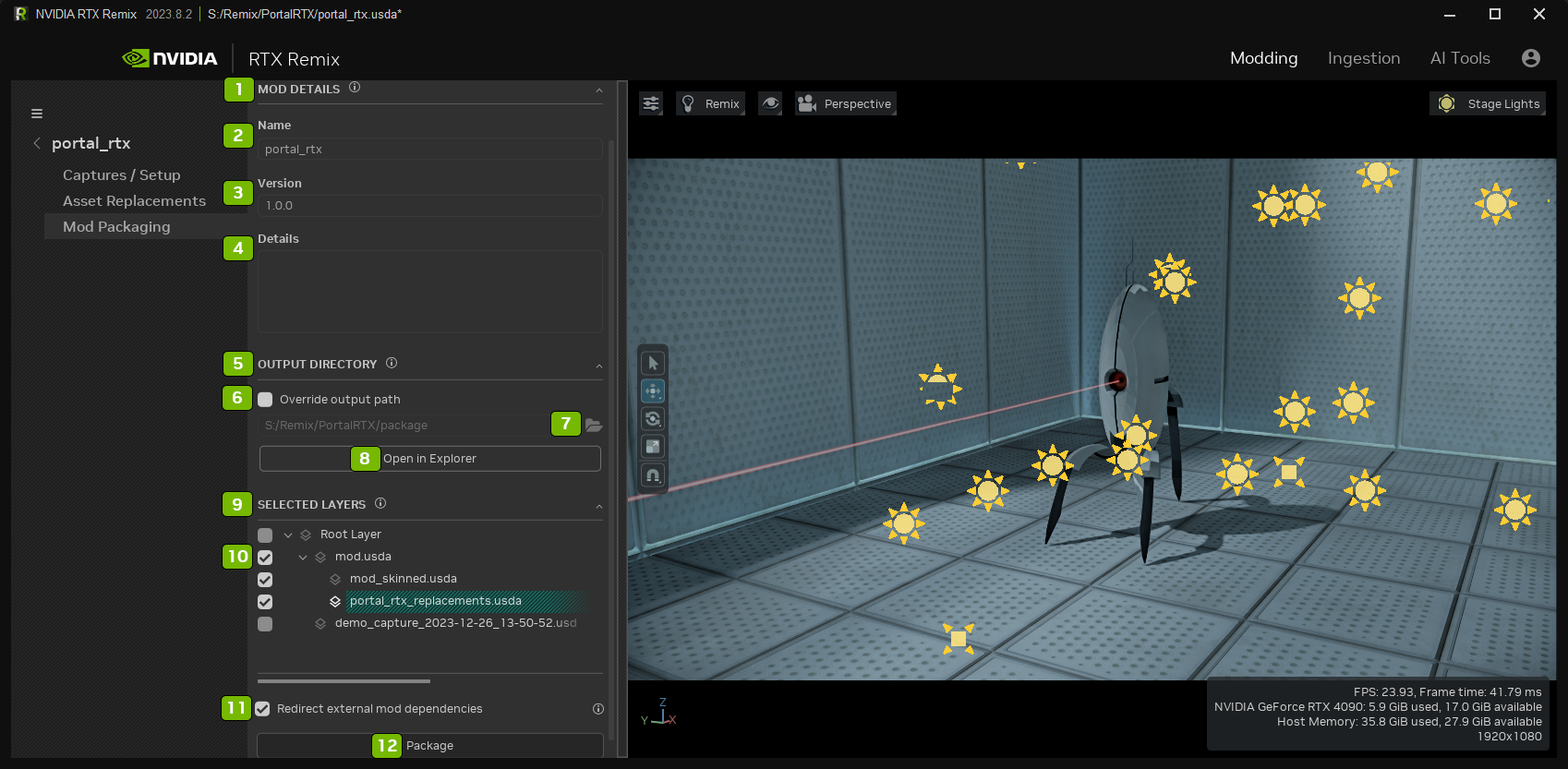The image size is (1568, 769).
Task: Open the Perspective camera dropdown
Action: pos(846,103)
